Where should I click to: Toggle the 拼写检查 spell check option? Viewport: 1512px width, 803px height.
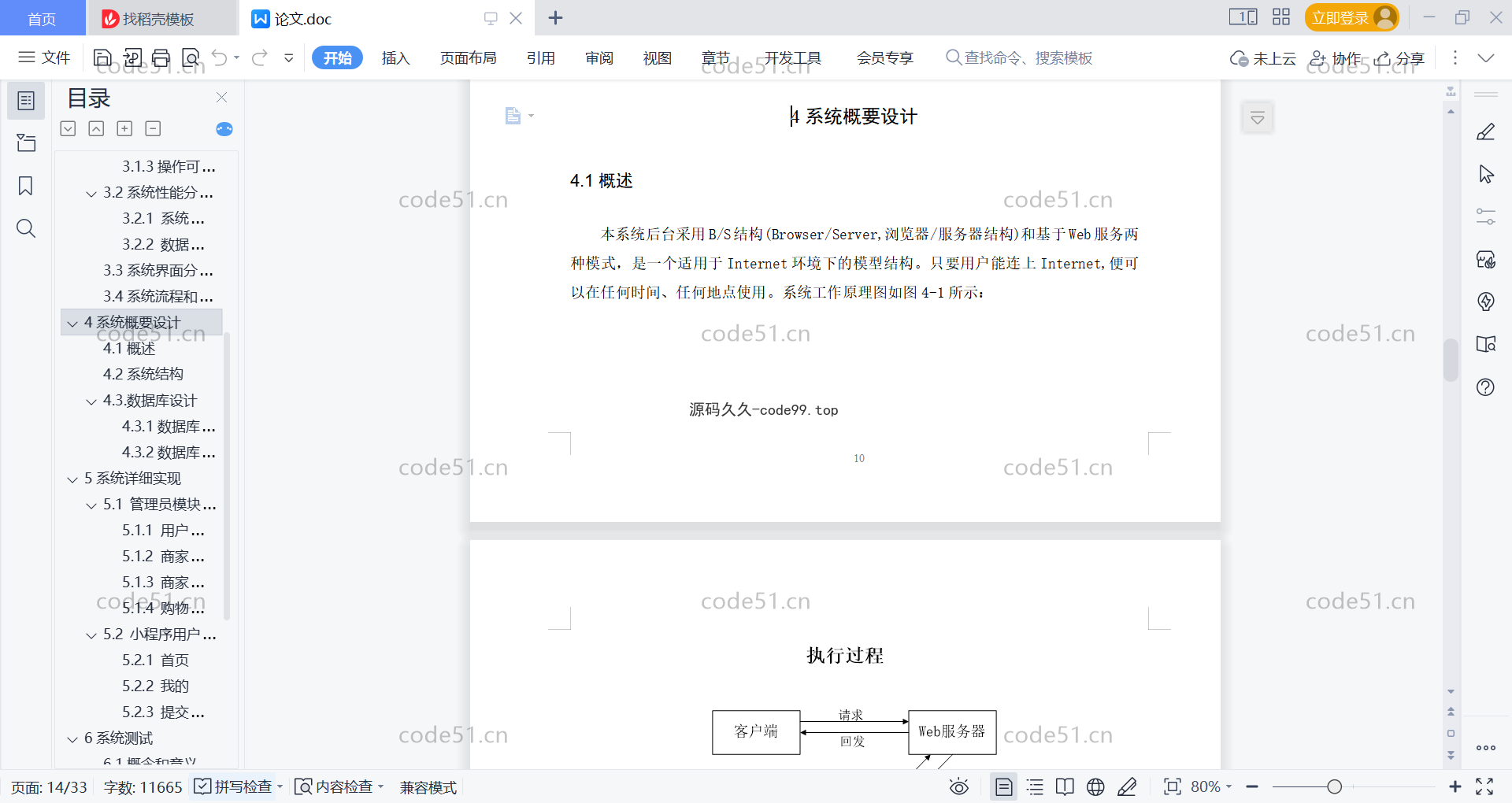pyautogui.click(x=239, y=786)
